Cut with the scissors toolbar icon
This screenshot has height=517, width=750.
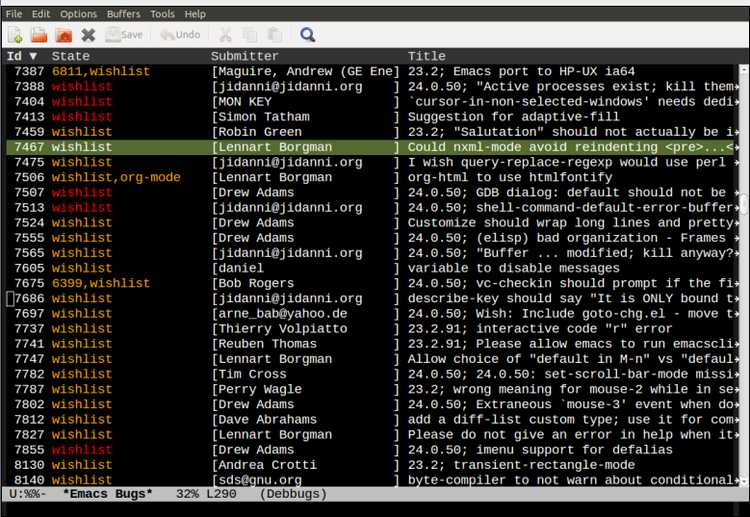click(225, 35)
